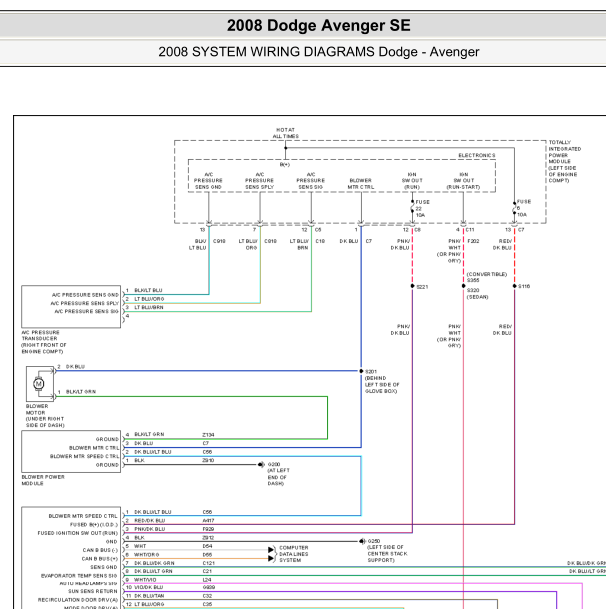Click 'IGN SW OUT (RUN-START)' label

[463, 181]
